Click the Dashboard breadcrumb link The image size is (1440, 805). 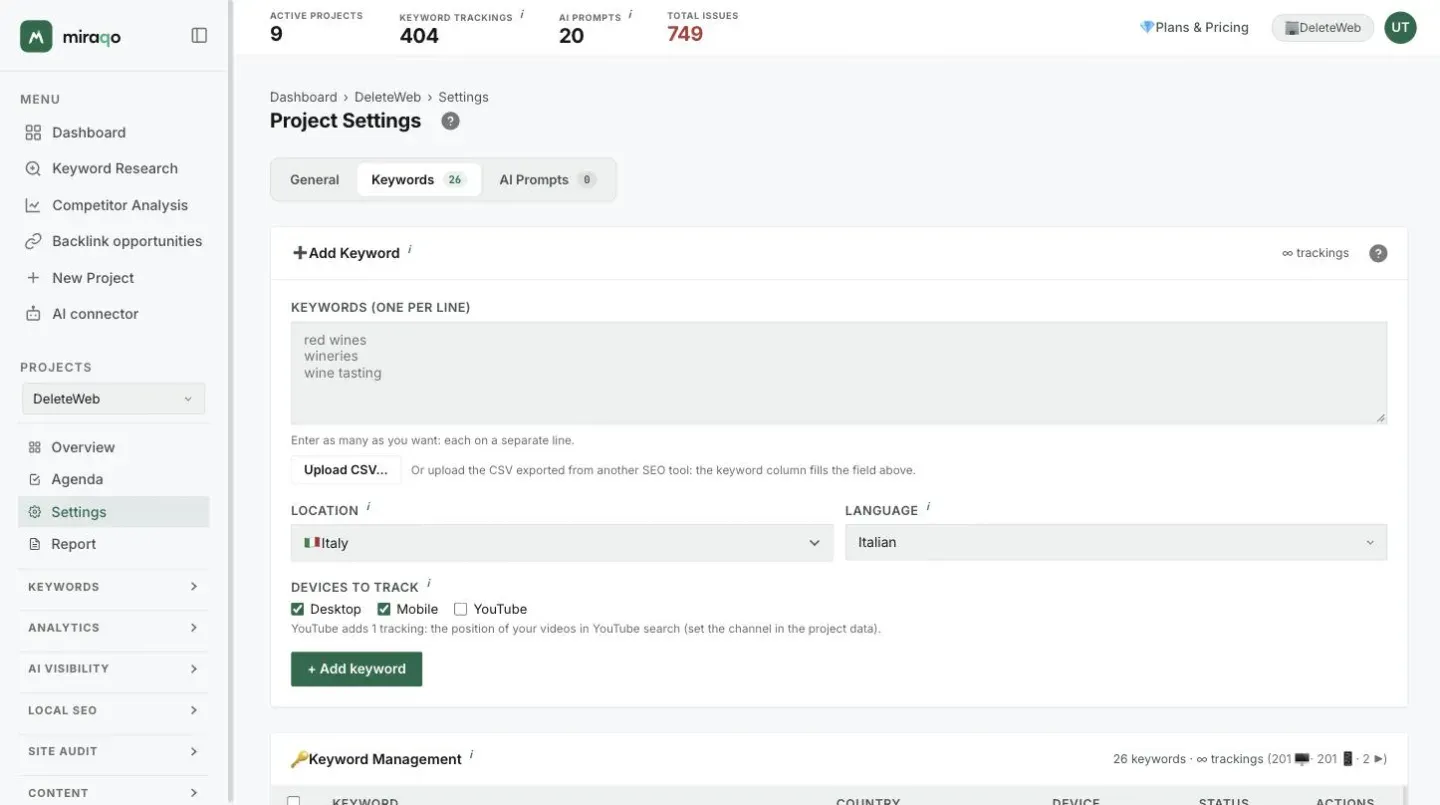pyautogui.click(x=303, y=97)
